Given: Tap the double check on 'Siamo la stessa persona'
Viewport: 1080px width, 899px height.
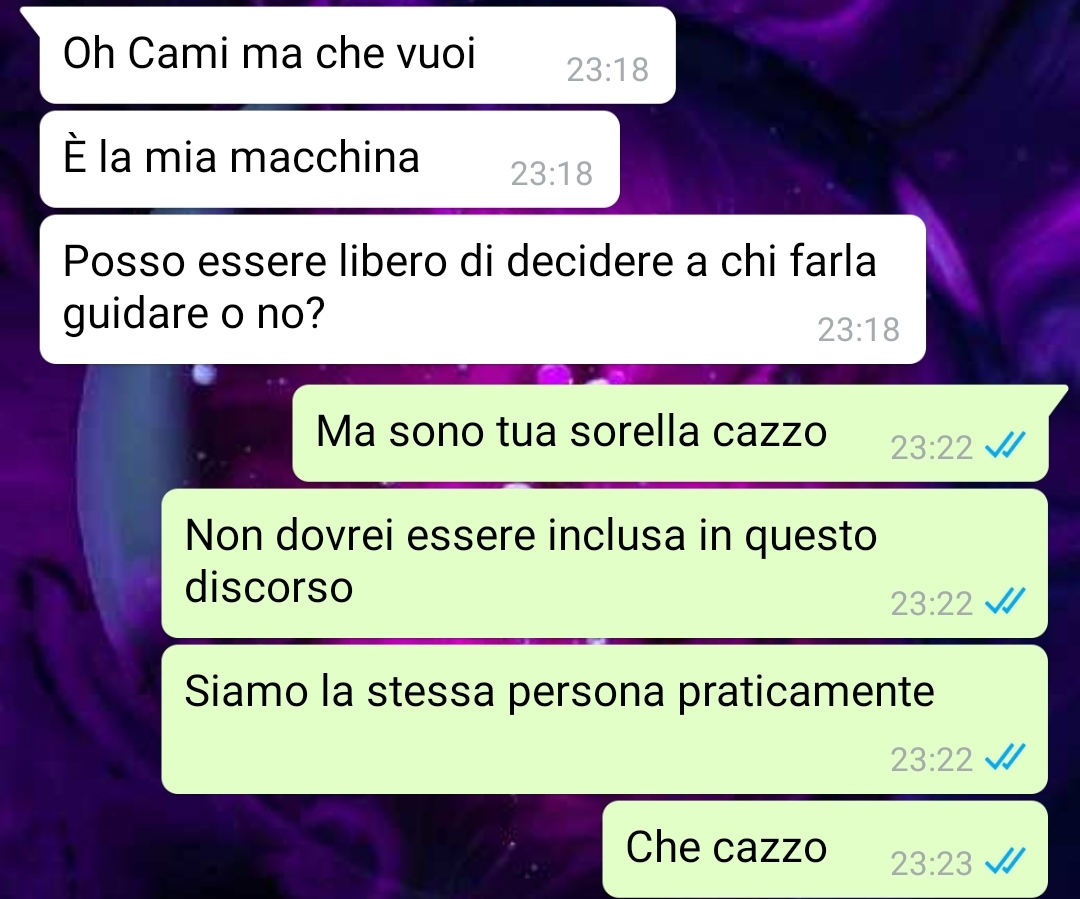Looking at the screenshot, I should (1005, 758).
